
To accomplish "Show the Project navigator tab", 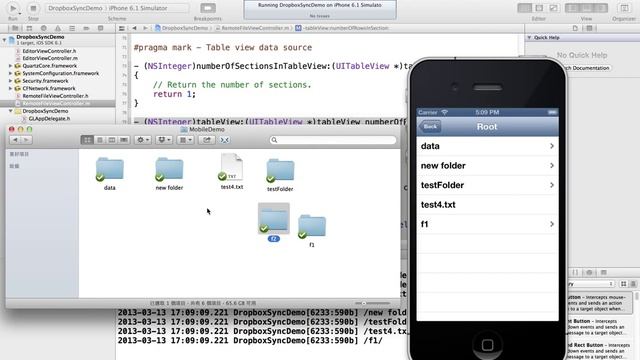I will pos(15,28).
